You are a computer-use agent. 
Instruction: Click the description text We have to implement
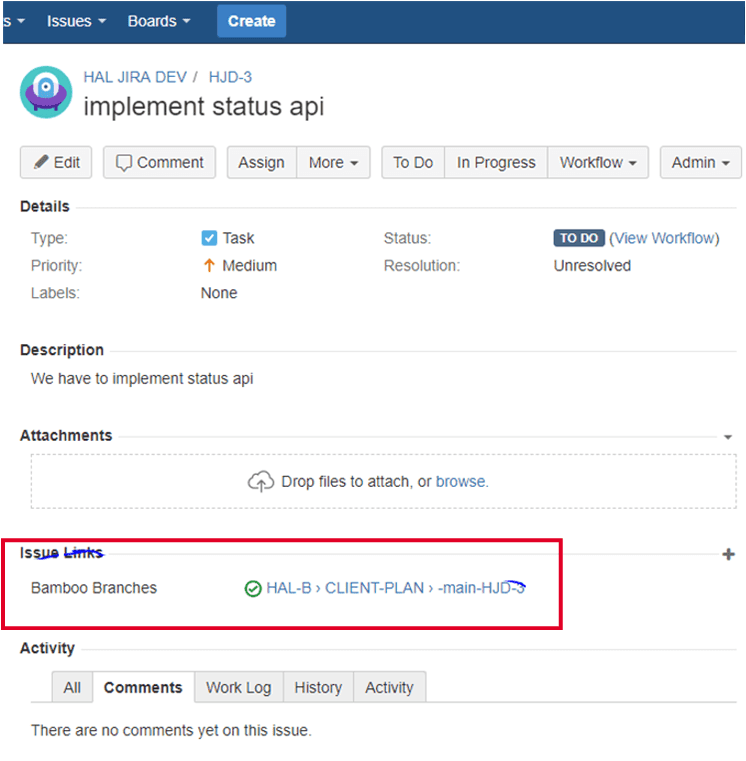142,379
